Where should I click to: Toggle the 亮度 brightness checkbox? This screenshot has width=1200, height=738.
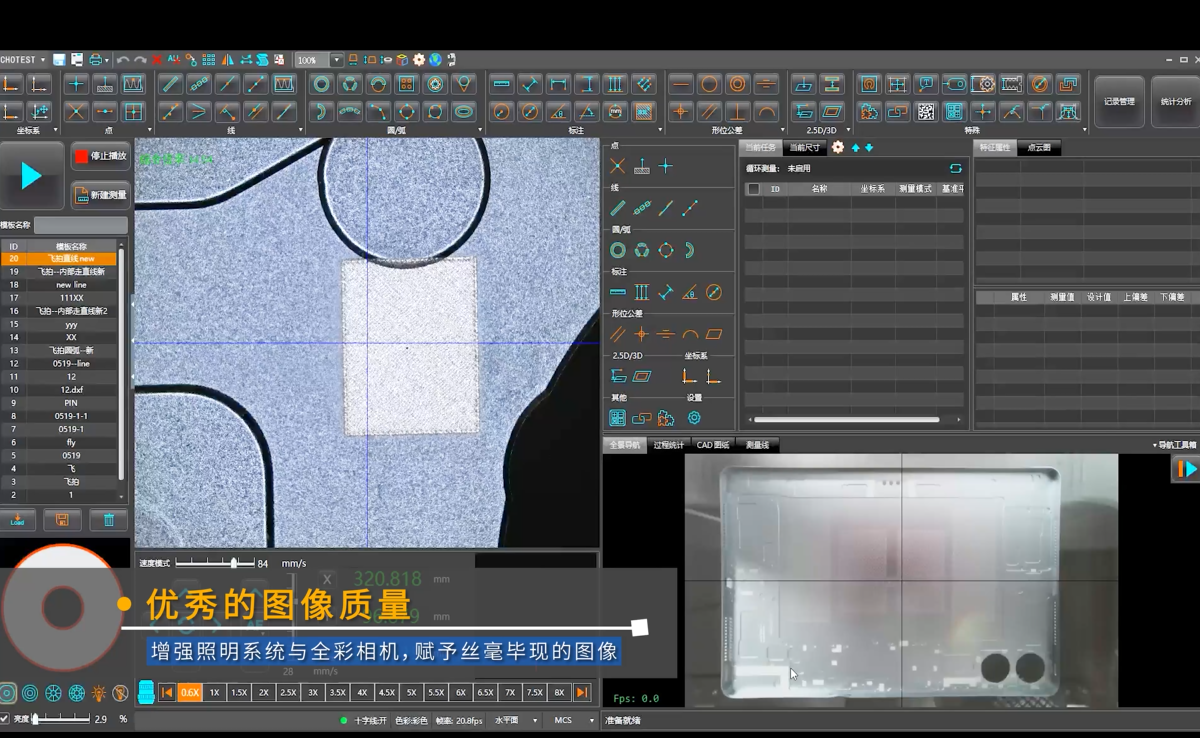pos(6,719)
